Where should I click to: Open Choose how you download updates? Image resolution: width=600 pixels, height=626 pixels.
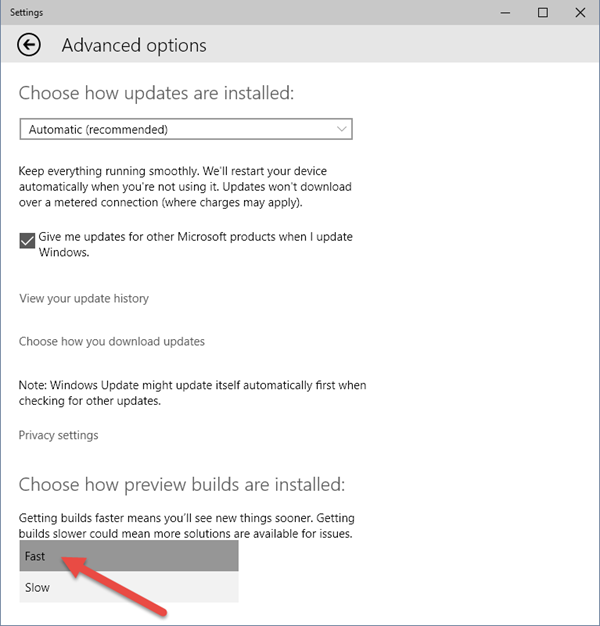[x=112, y=341]
